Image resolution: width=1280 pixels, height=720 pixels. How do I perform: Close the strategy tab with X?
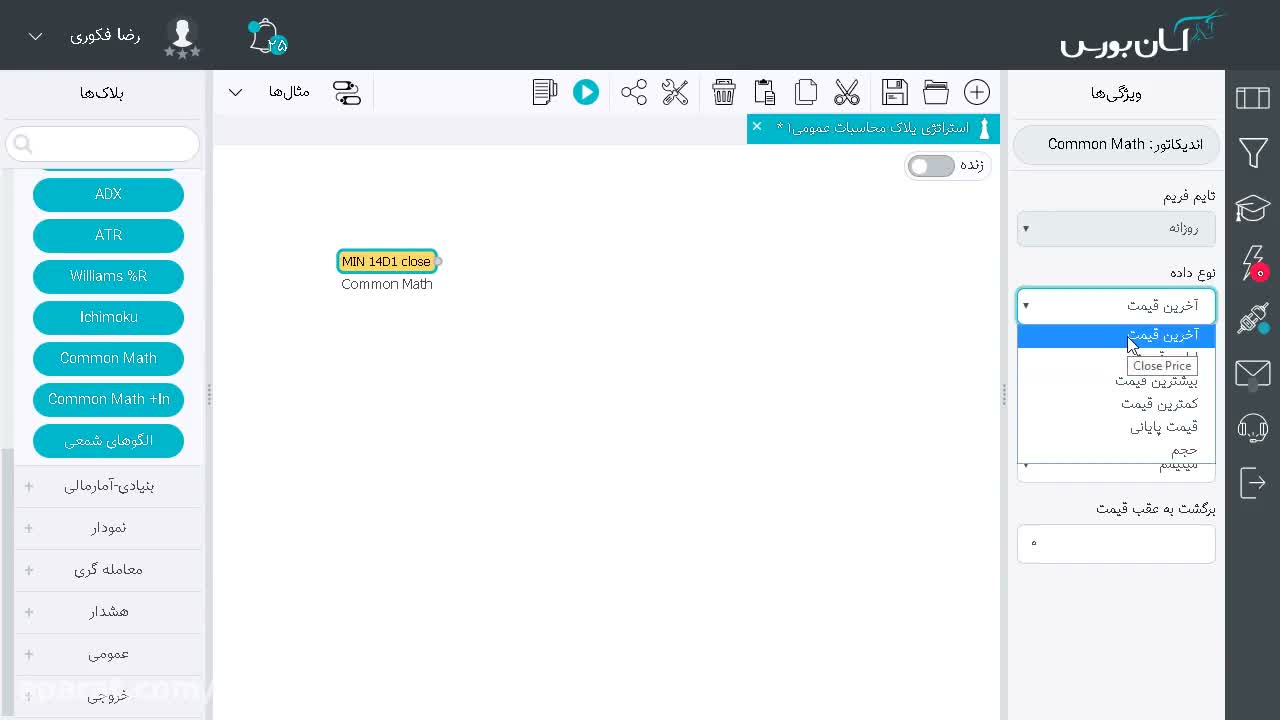pyautogui.click(x=757, y=126)
